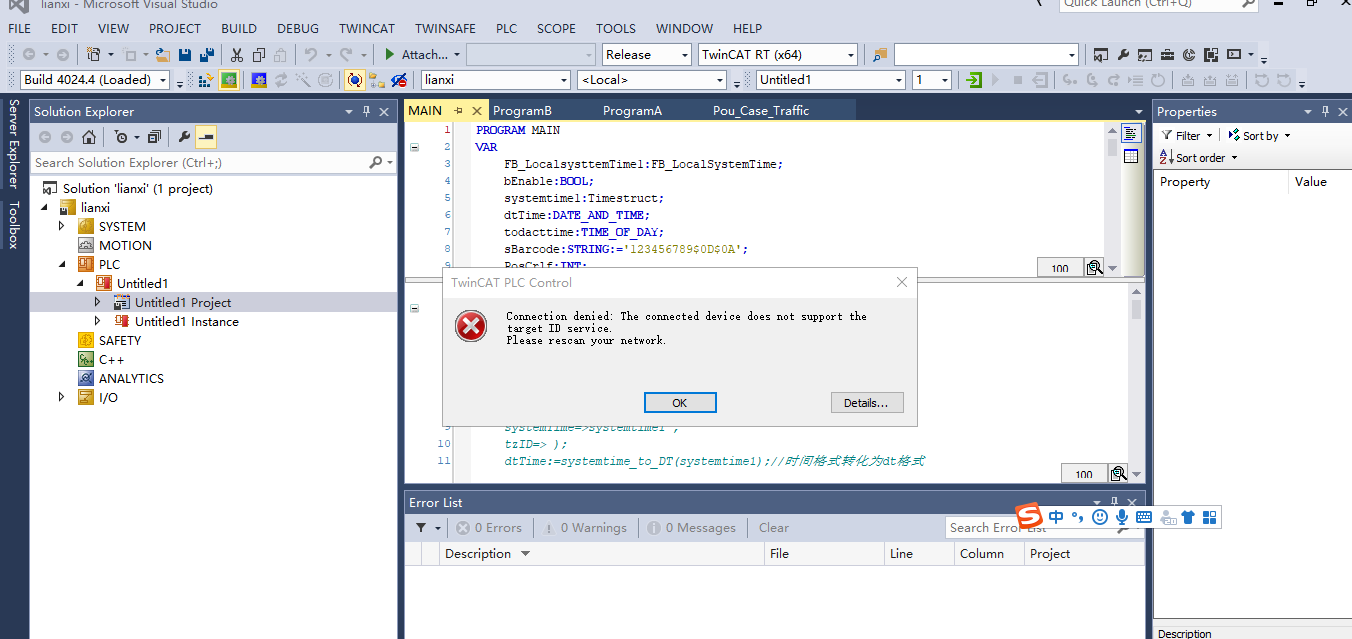Image resolution: width=1352 pixels, height=639 pixels.
Task: Click the Search Solution Explorer input field
Action: tap(200, 162)
